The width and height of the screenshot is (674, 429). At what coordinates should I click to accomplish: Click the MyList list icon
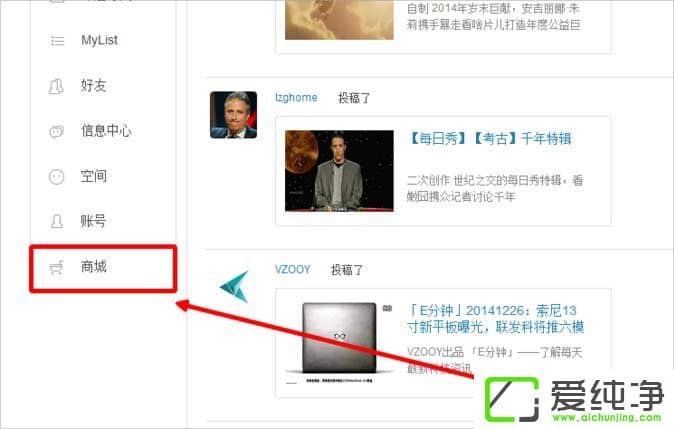(x=57, y=41)
